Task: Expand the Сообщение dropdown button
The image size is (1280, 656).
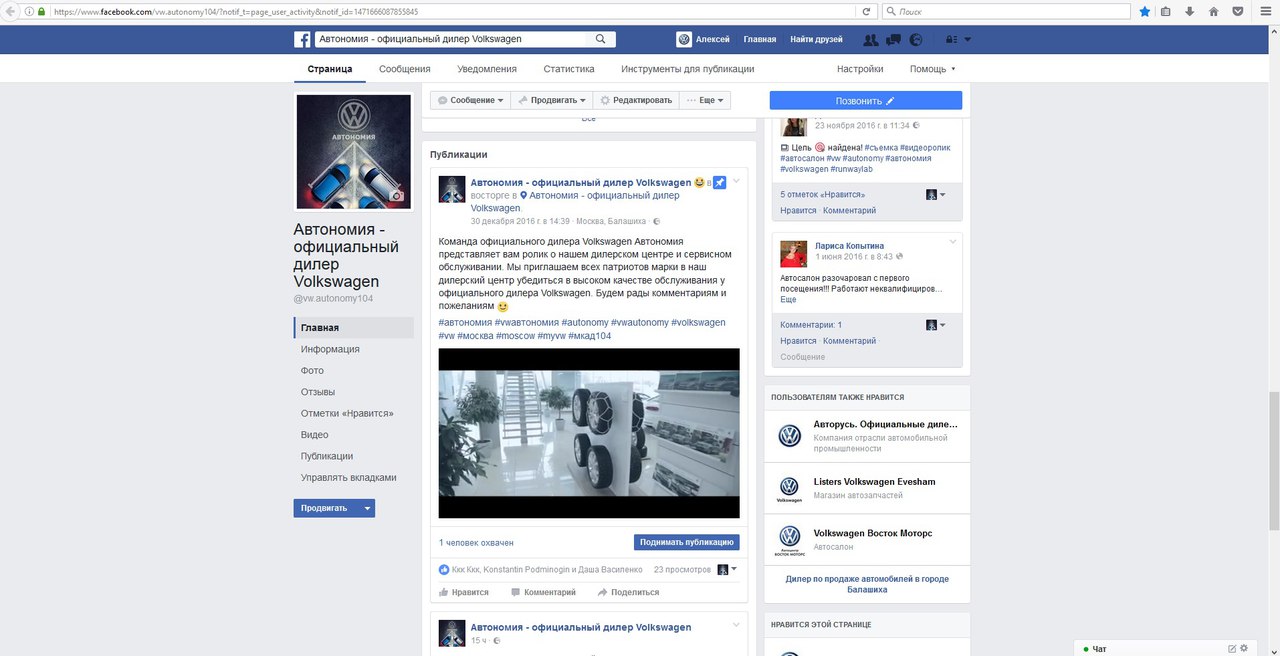Action: (x=470, y=100)
